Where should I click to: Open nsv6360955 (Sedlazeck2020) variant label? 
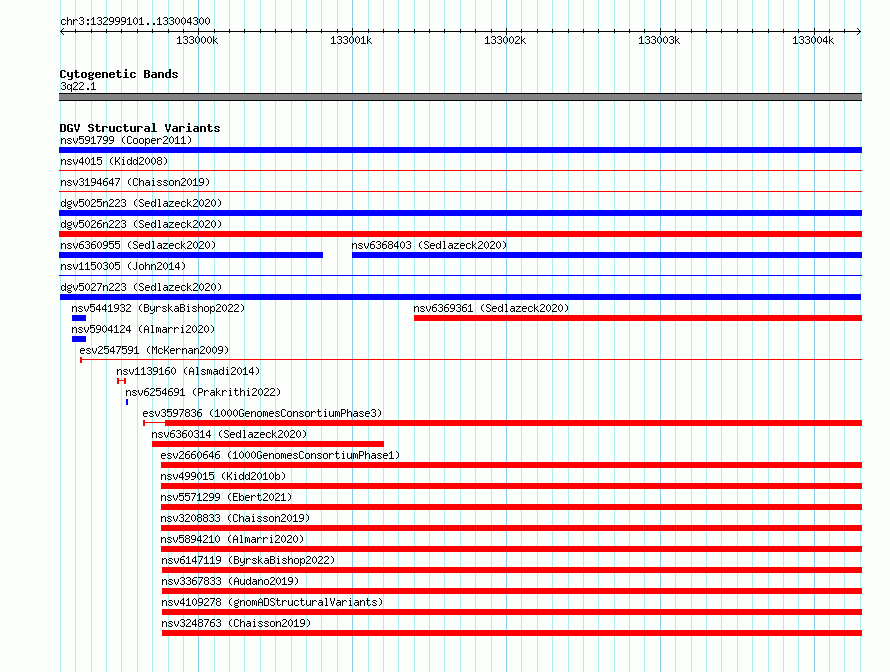click(x=138, y=245)
